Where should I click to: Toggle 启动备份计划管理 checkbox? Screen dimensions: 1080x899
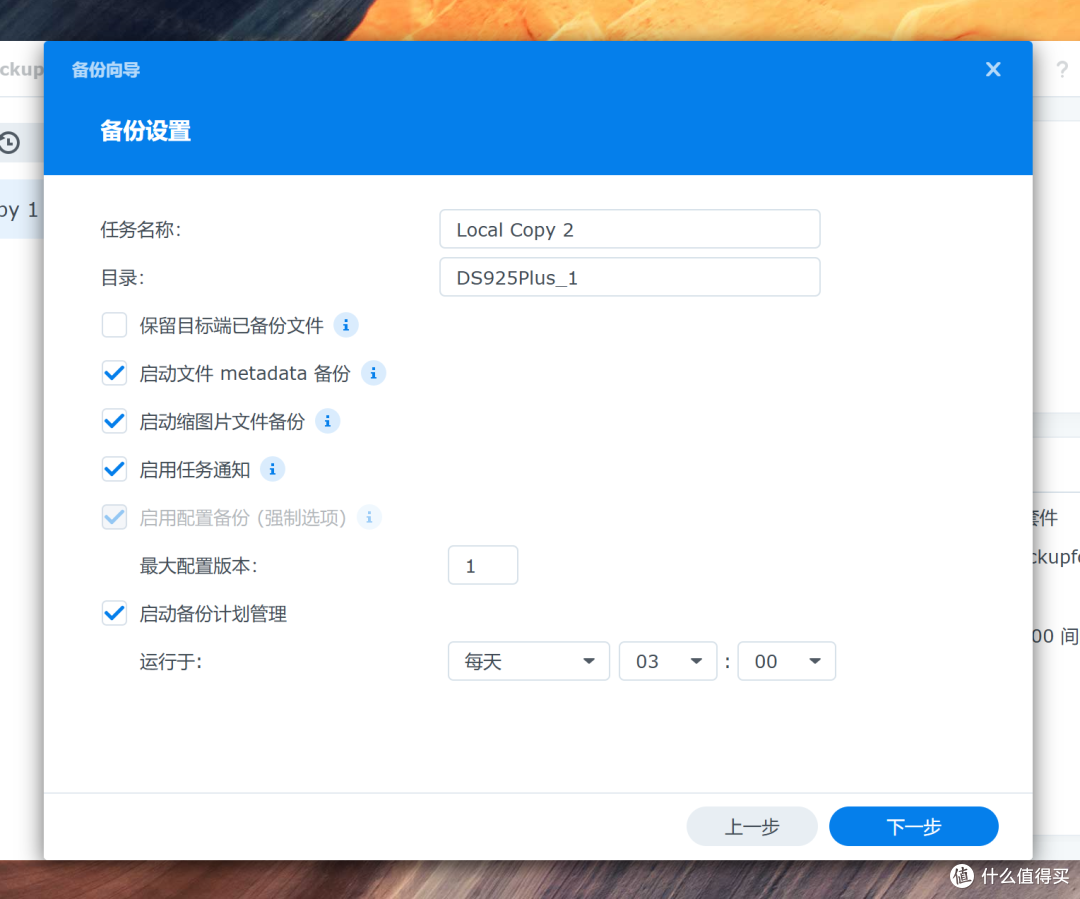pyautogui.click(x=114, y=613)
